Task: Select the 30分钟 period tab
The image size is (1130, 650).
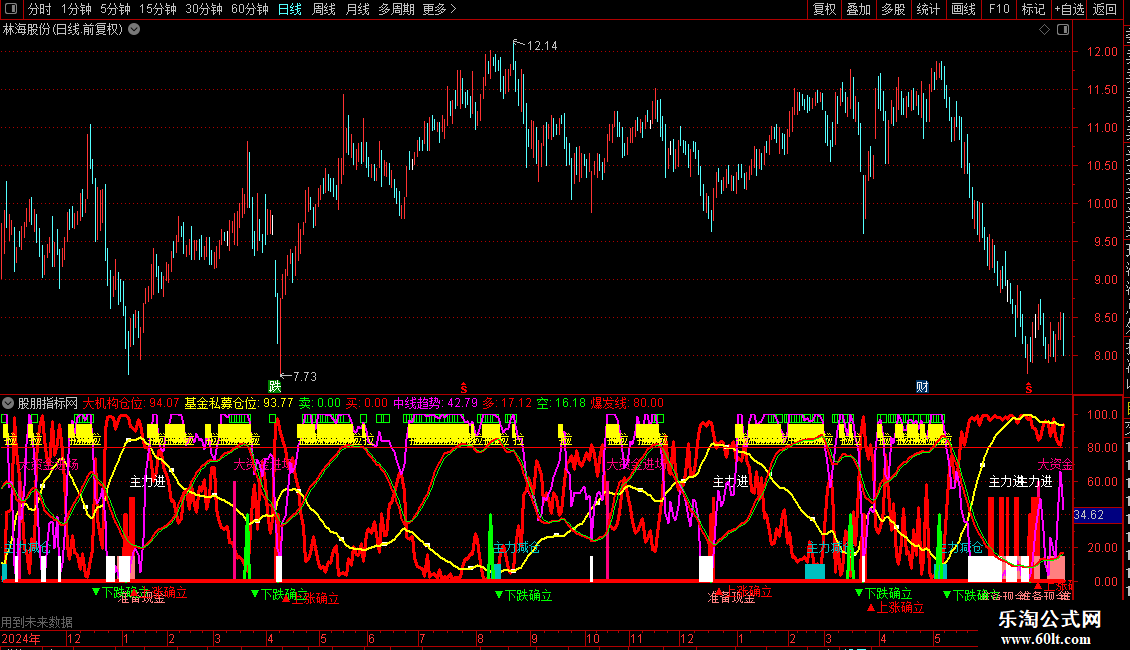Action: [x=204, y=9]
